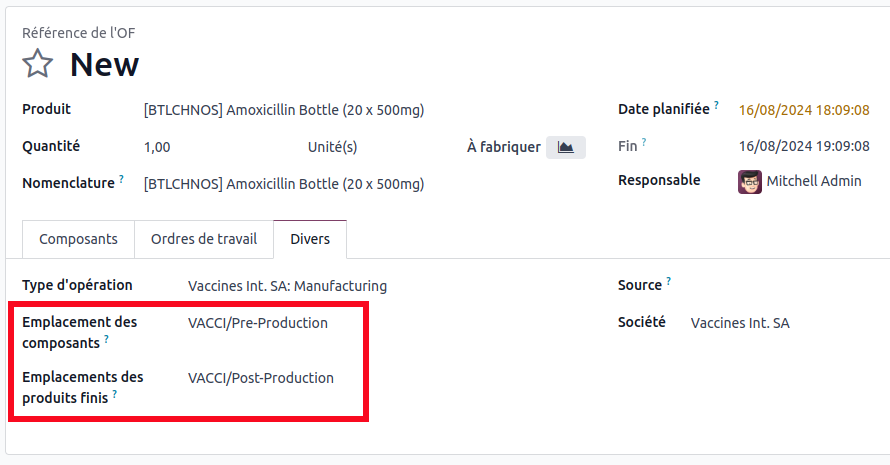
Task: Mark the order as favorite star
Action: 38,64
